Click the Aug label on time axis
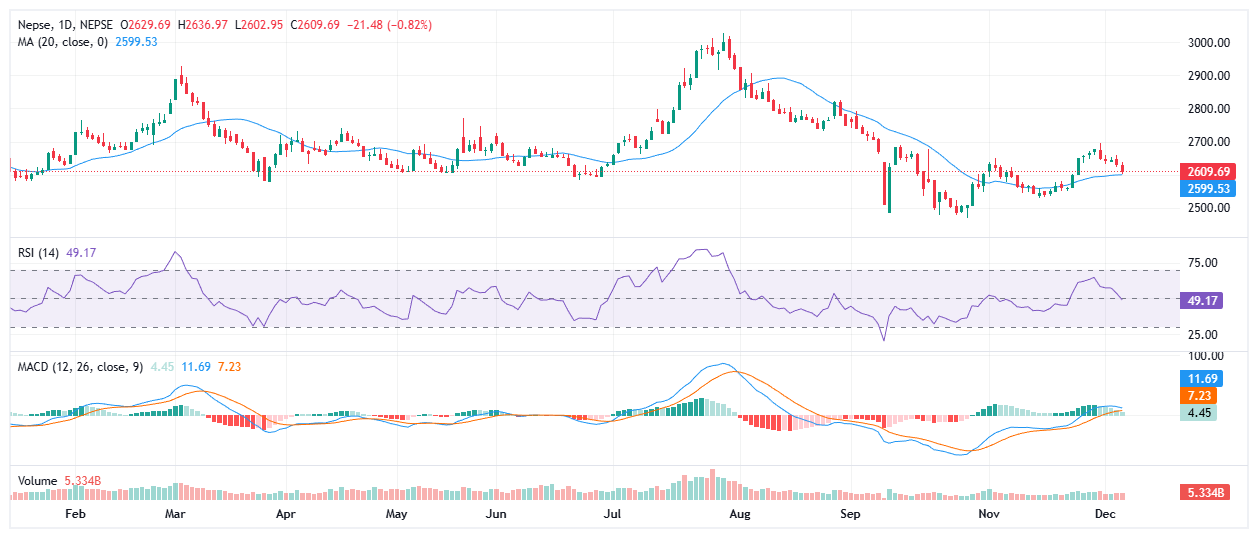Image resolution: width=1258 pixels, height=538 pixels. [740, 514]
